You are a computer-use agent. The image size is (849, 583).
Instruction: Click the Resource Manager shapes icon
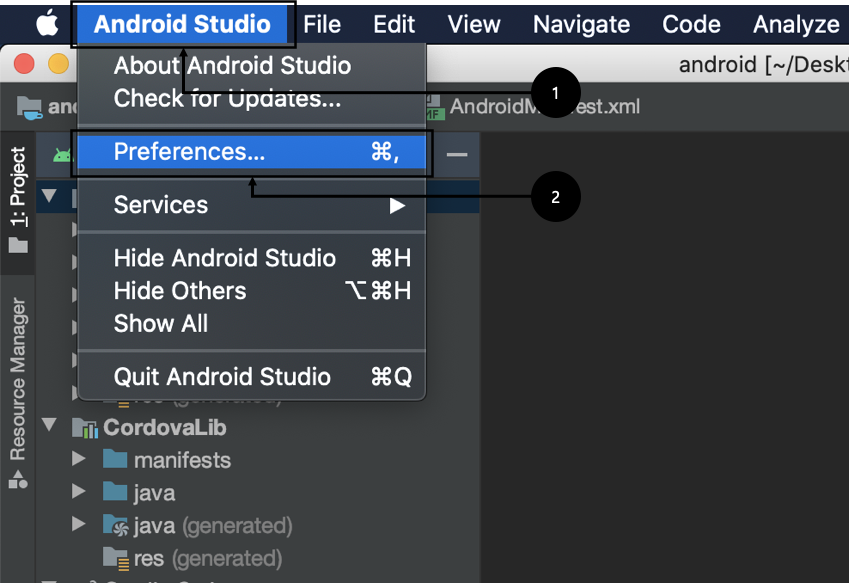[x=18, y=479]
